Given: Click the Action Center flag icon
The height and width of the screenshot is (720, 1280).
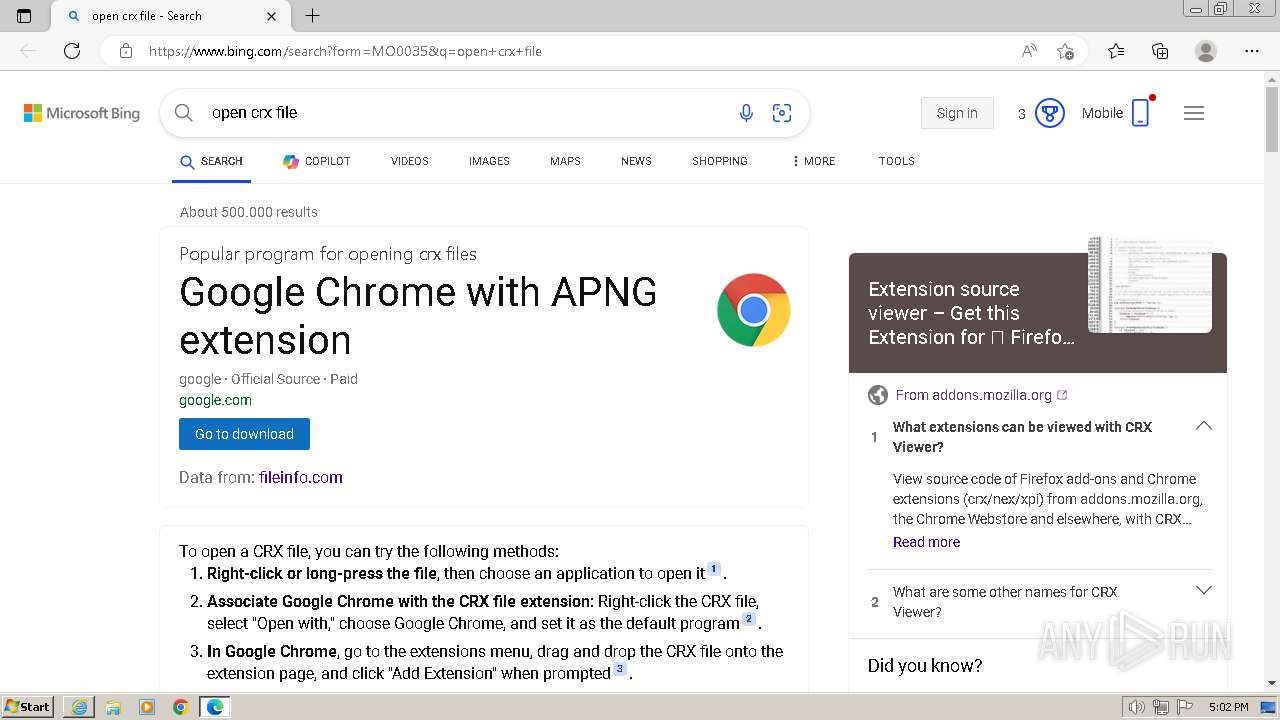Looking at the screenshot, I should point(1184,707).
